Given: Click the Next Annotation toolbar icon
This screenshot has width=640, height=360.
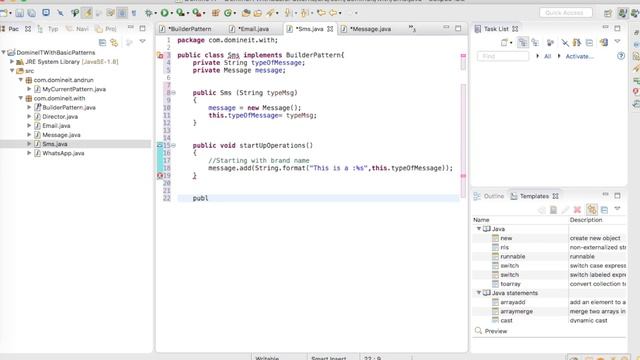Looking at the screenshot, I should coord(288,13).
